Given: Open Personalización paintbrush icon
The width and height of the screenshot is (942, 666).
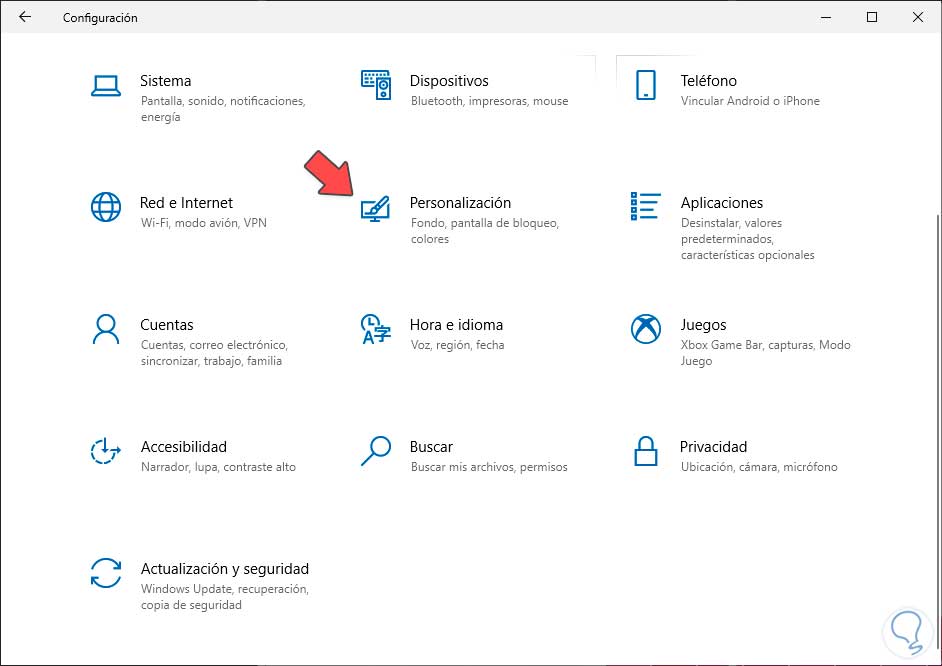Looking at the screenshot, I should [x=376, y=208].
